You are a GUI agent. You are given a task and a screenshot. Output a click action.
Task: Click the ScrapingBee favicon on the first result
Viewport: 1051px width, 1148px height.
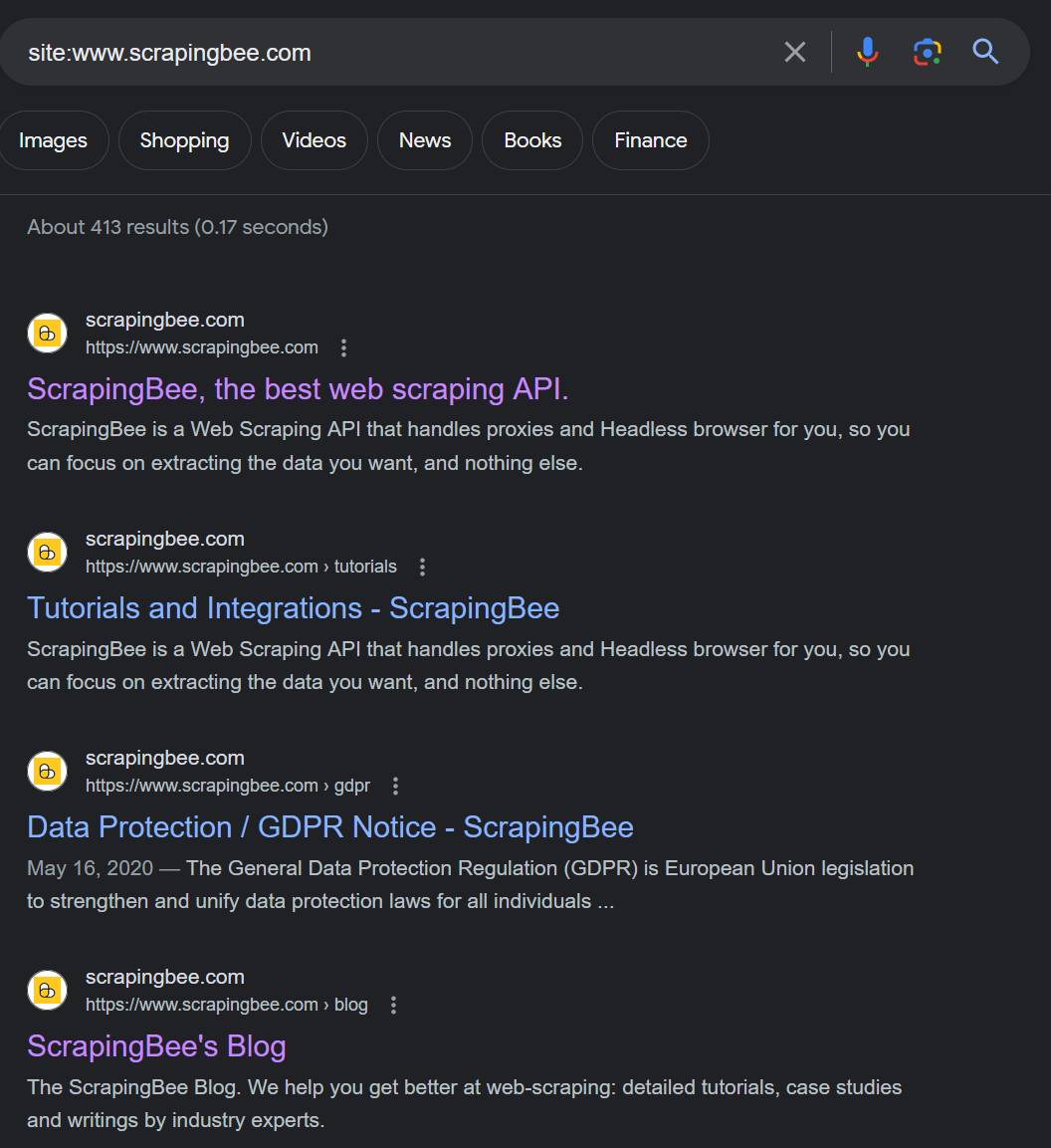tap(47, 333)
